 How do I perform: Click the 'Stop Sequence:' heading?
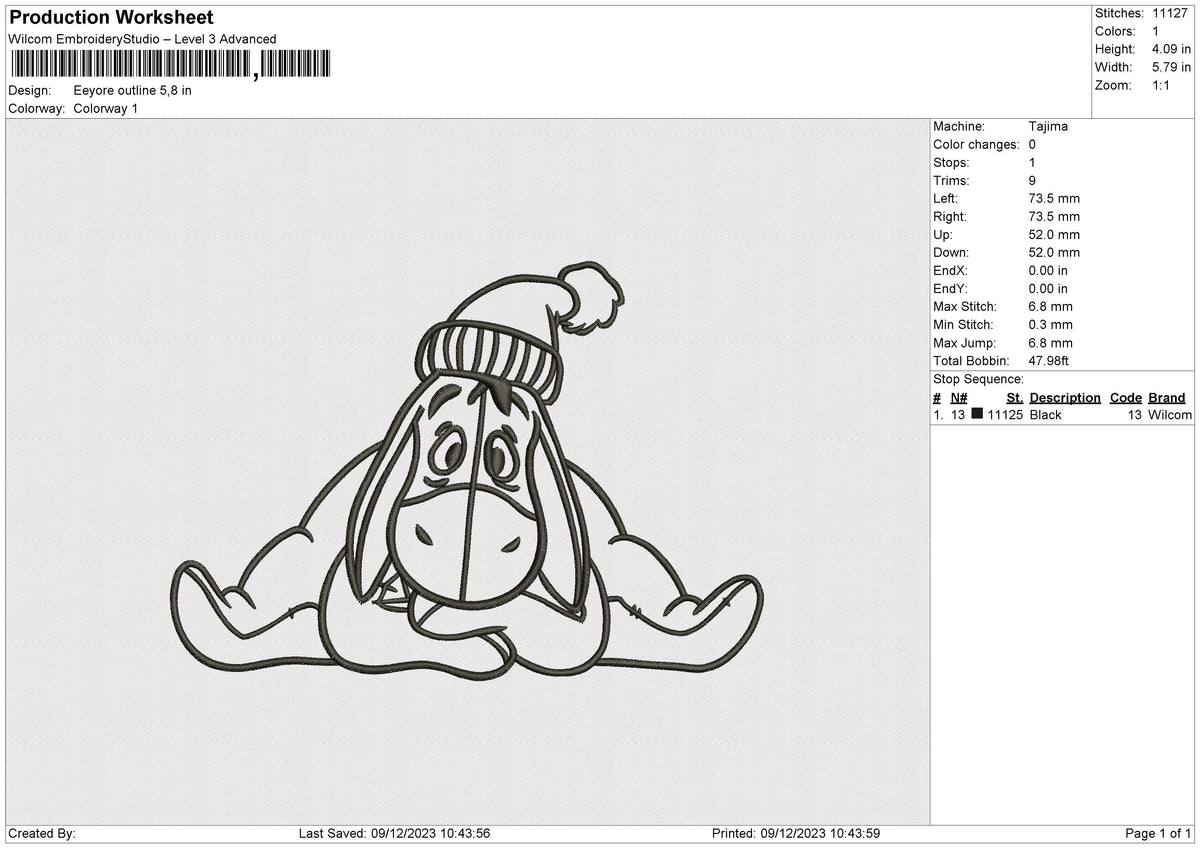pyautogui.click(x=978, y=379)
